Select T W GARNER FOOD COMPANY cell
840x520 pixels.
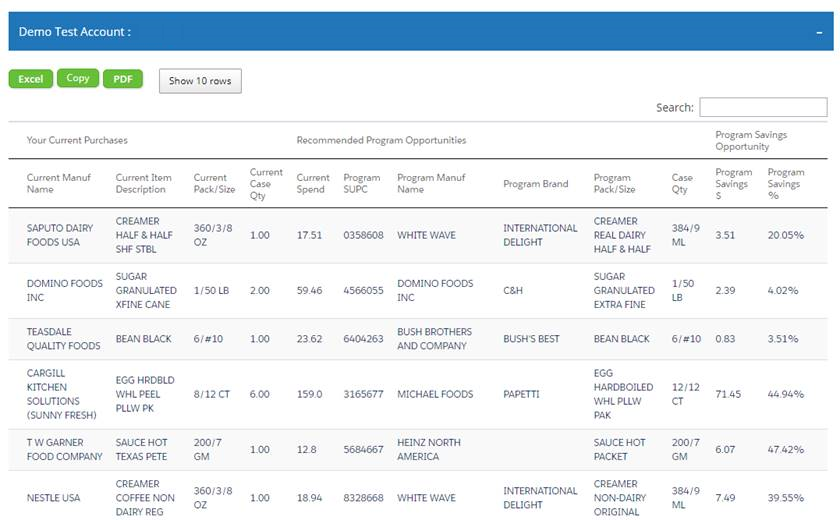pyautogui.click(x=64, y=449)
